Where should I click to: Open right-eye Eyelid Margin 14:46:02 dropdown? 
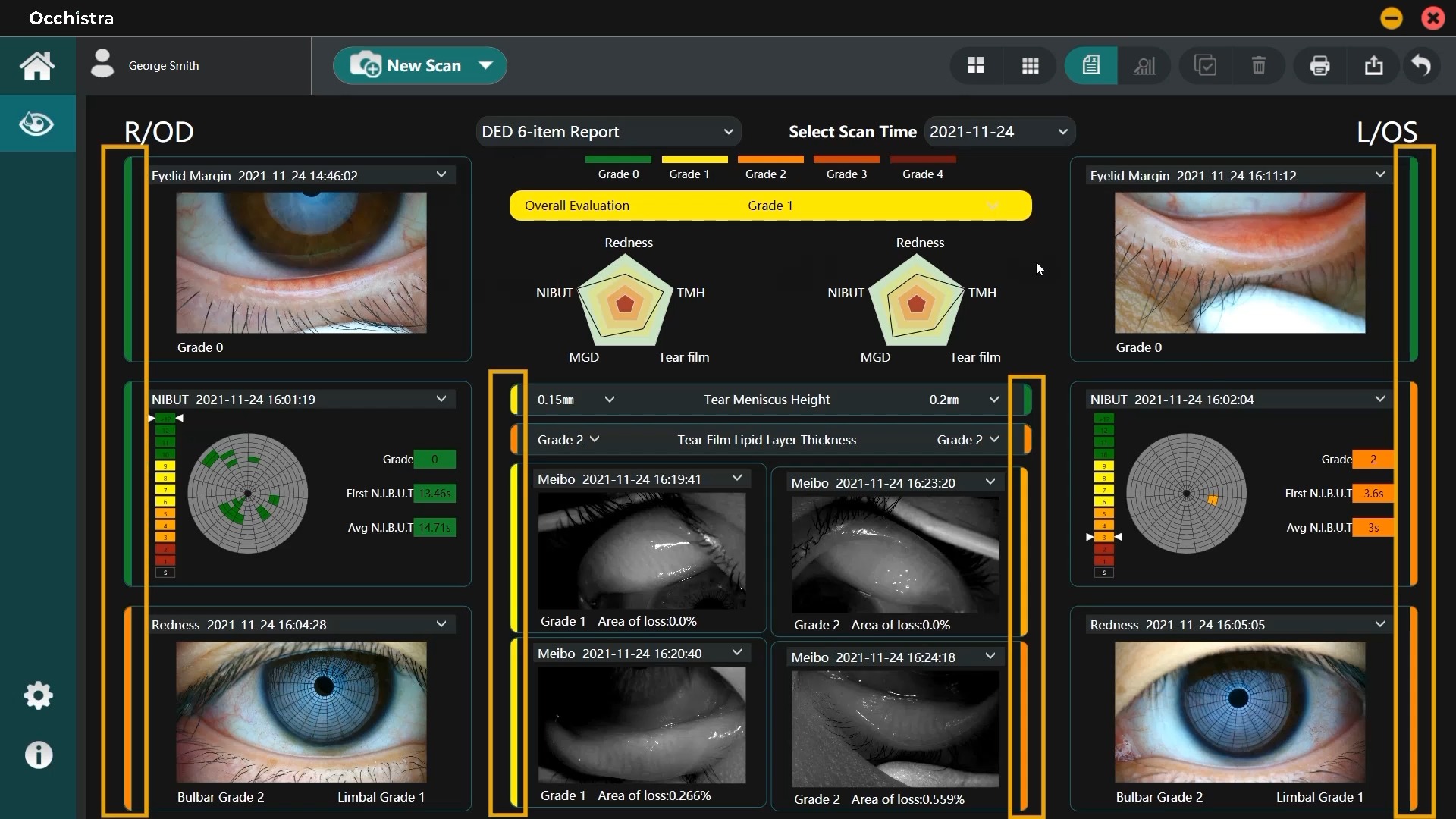pos(441,174)
